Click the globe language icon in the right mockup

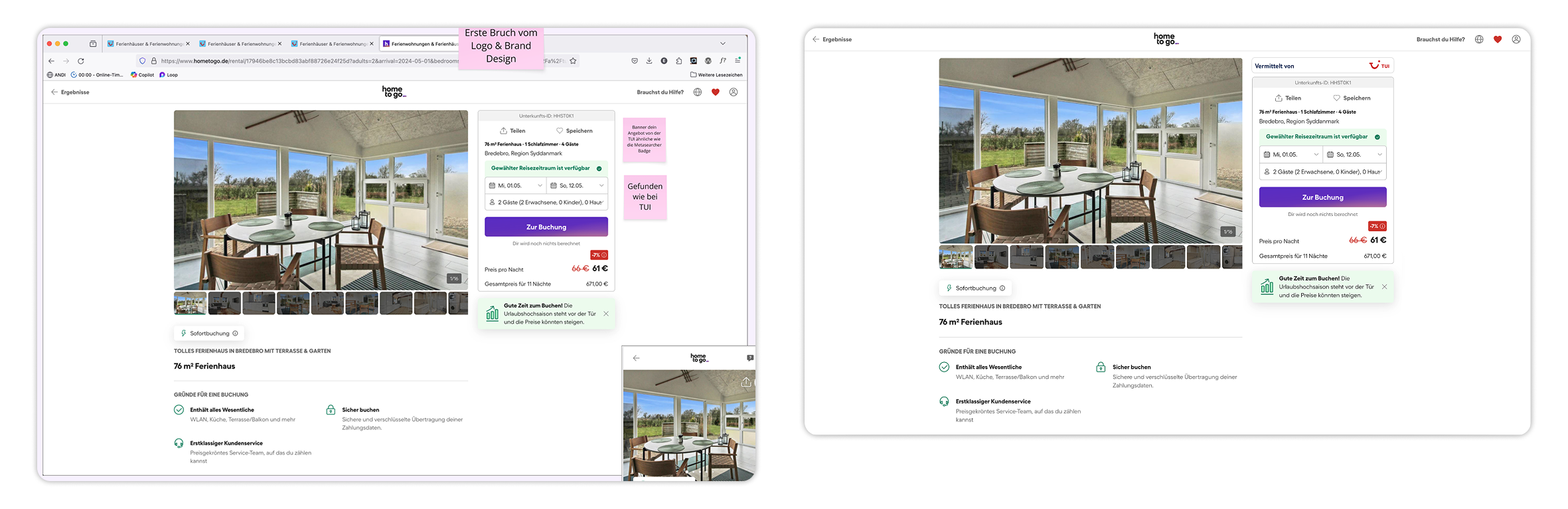click(x=1479, y=39)
